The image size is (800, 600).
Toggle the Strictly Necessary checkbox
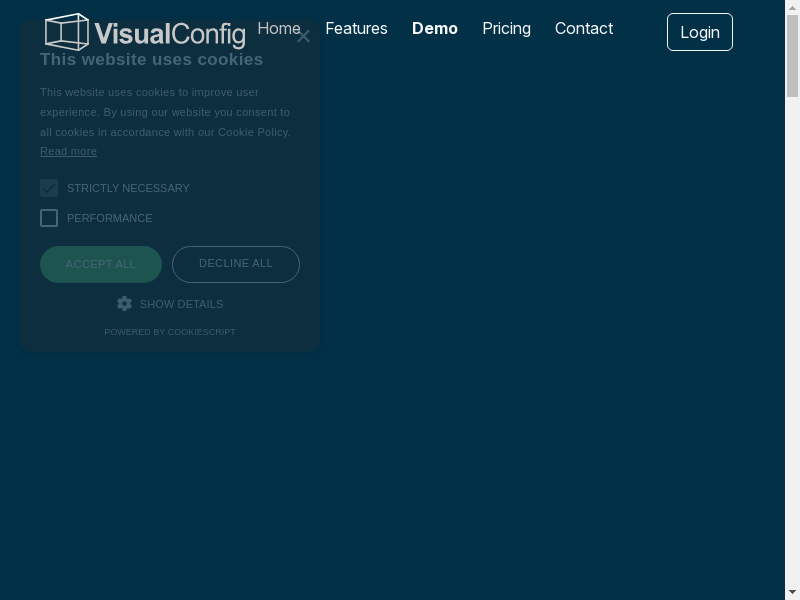[x=49, y=188]
